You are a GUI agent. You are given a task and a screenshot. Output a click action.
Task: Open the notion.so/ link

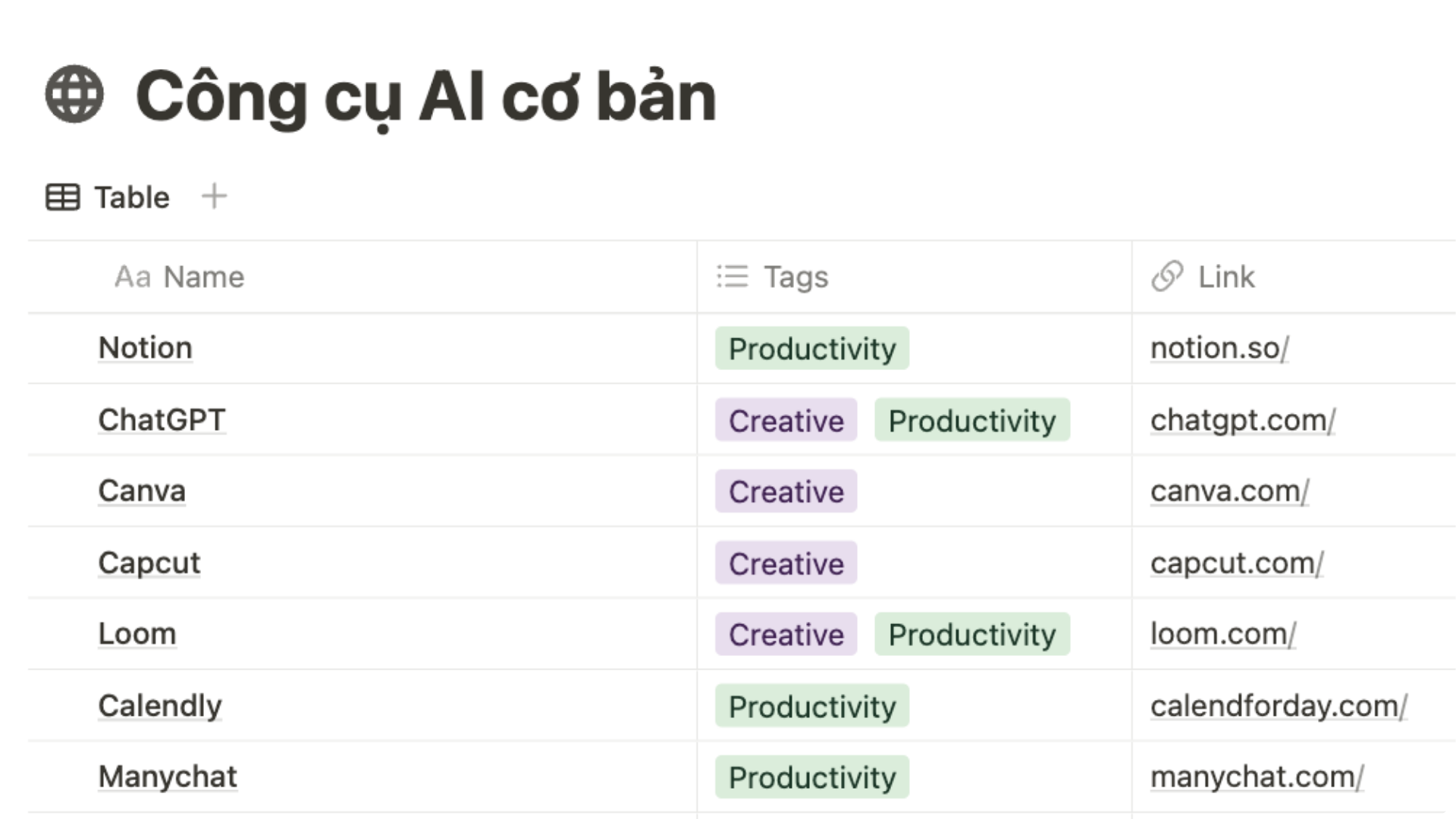pyautogui.click(x=1219, y=348)
